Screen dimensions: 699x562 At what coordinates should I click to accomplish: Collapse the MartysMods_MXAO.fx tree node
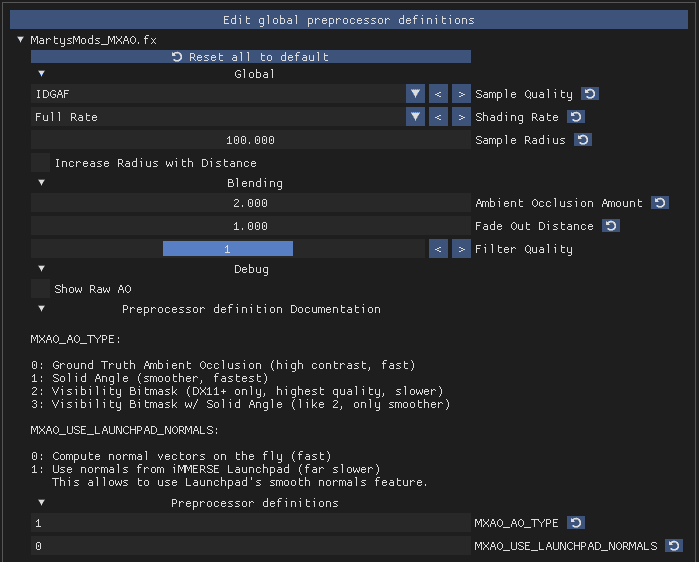tap(21, 40)
